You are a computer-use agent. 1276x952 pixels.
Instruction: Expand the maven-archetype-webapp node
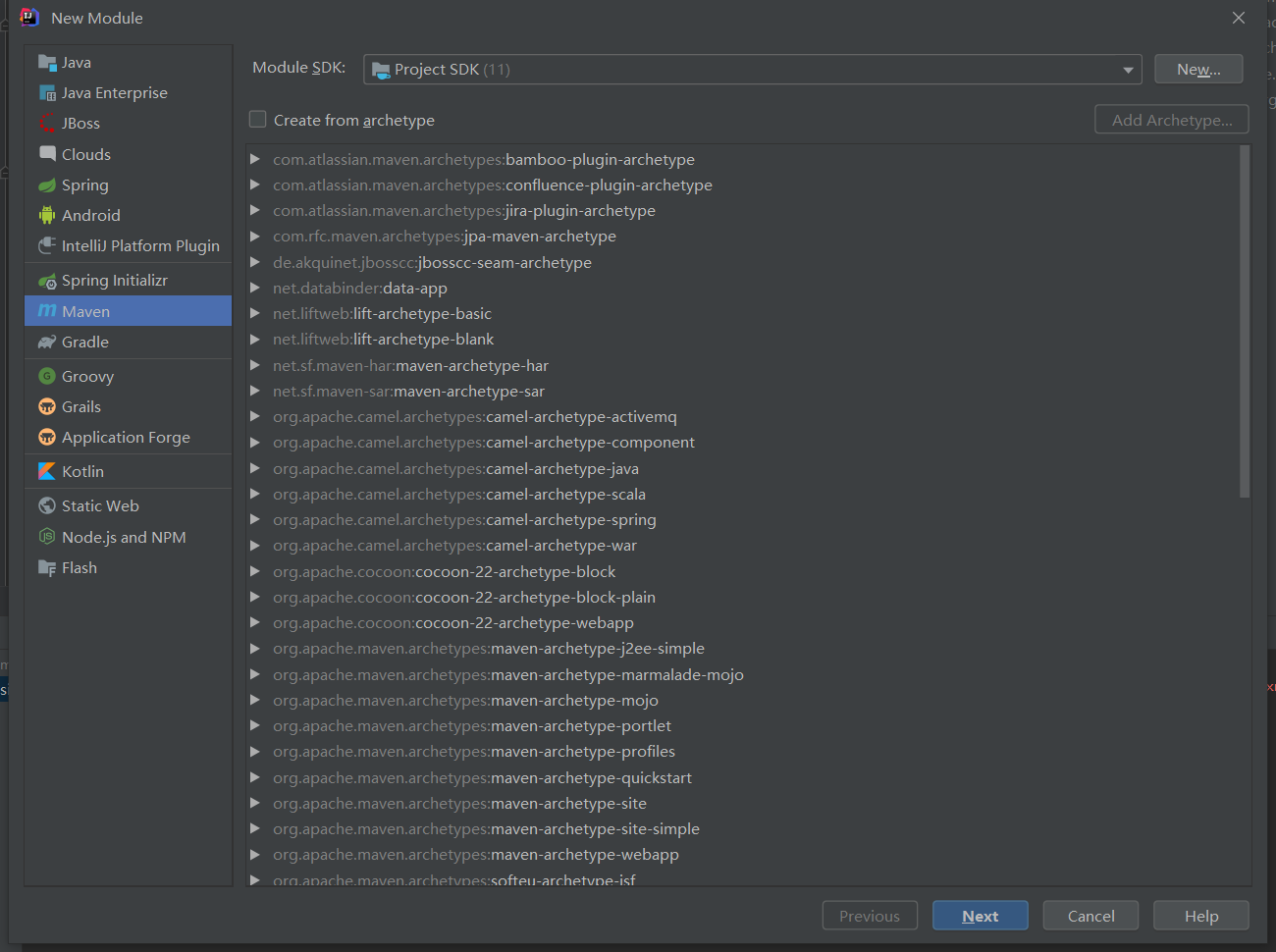click(255, 855)
